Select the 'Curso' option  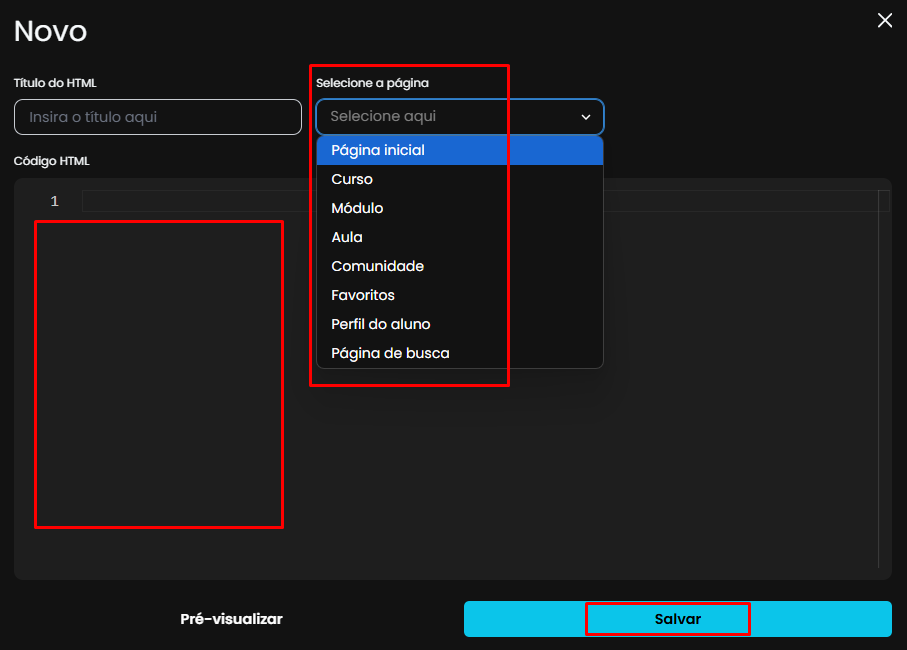tap(460, 179)
